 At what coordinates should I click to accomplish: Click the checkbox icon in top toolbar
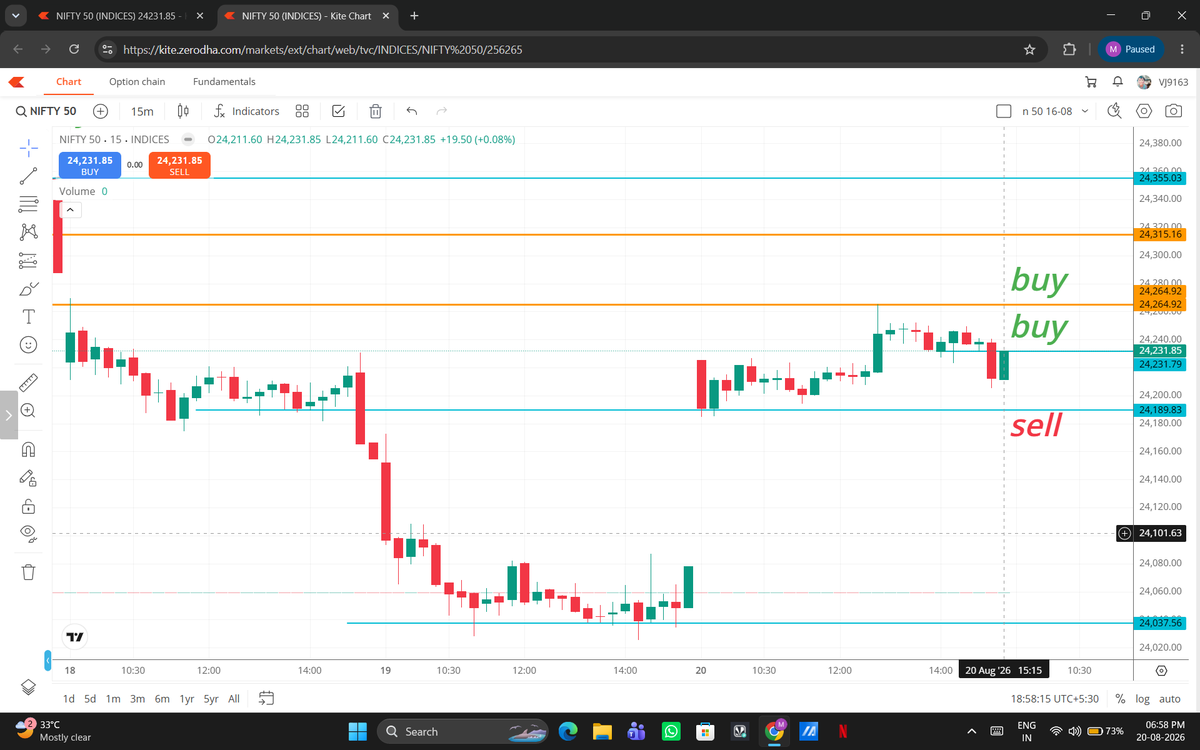pyautogui.click(x=338, y=111)
